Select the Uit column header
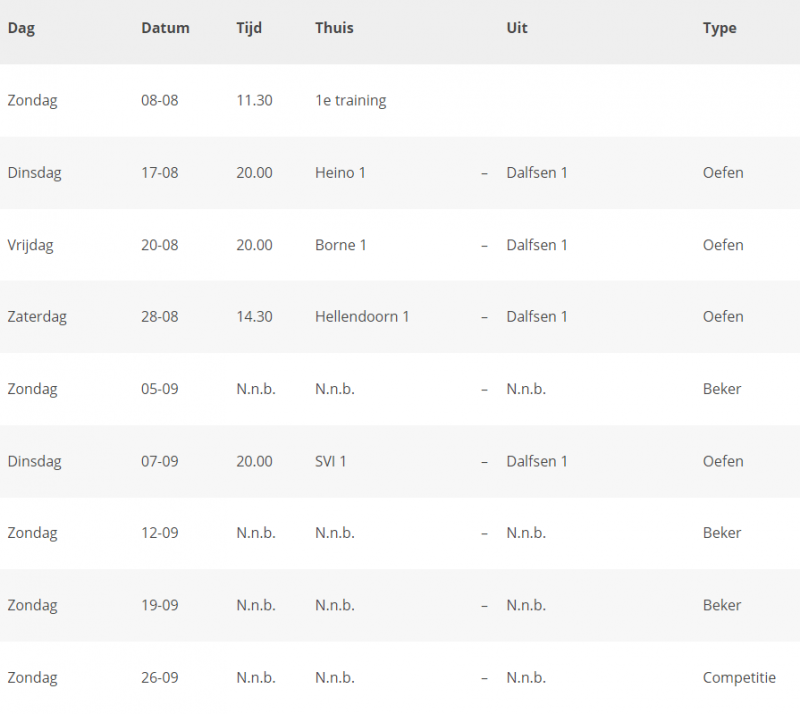 point(517,28)
